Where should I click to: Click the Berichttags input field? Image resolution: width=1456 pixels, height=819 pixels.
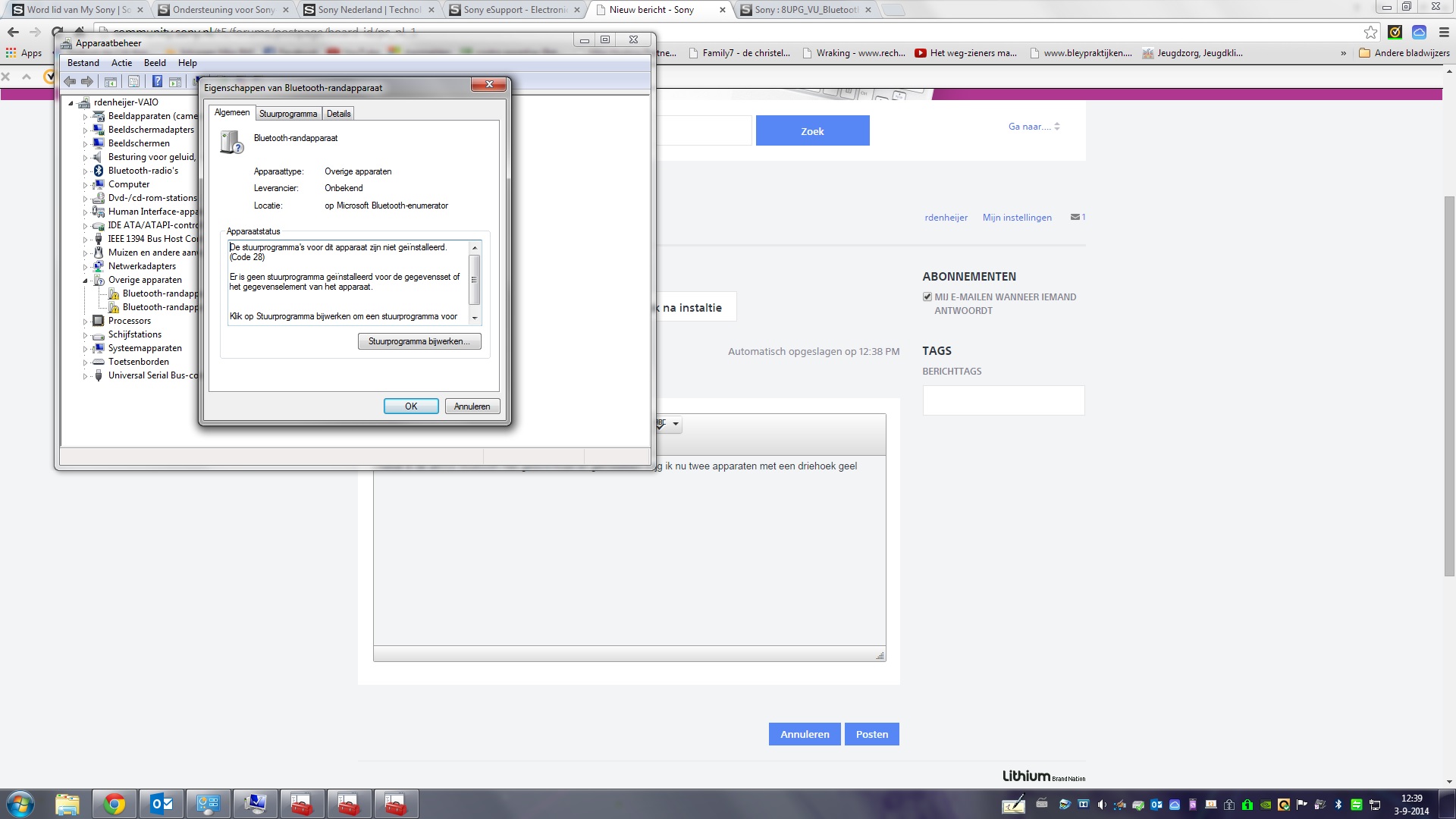1003,400
